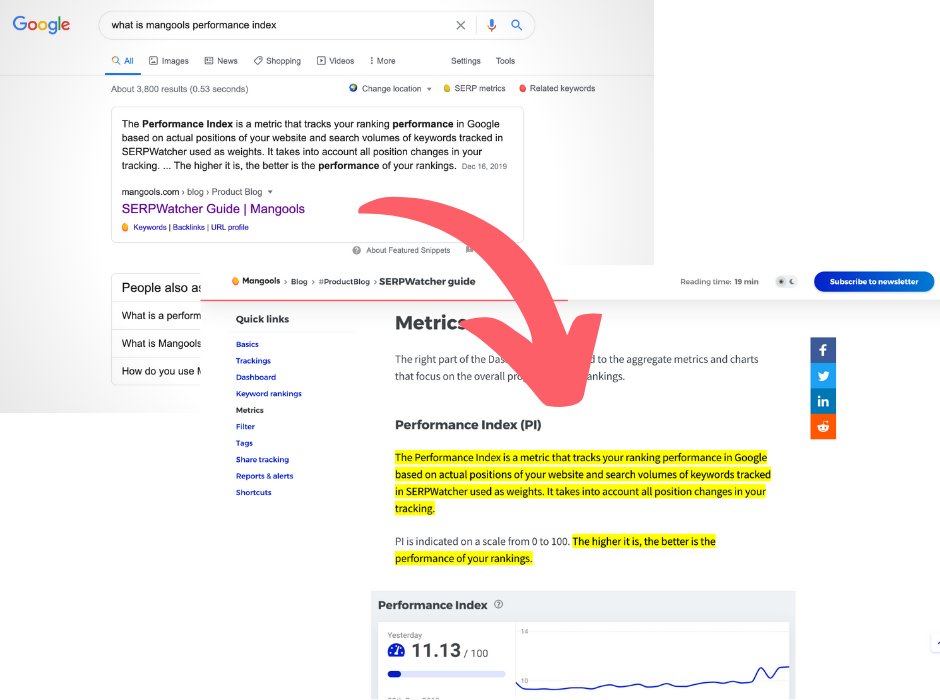Open the More search menu
Image resolution: width=940 pixels, height=700 pixels.
click(x=382, y=61)
